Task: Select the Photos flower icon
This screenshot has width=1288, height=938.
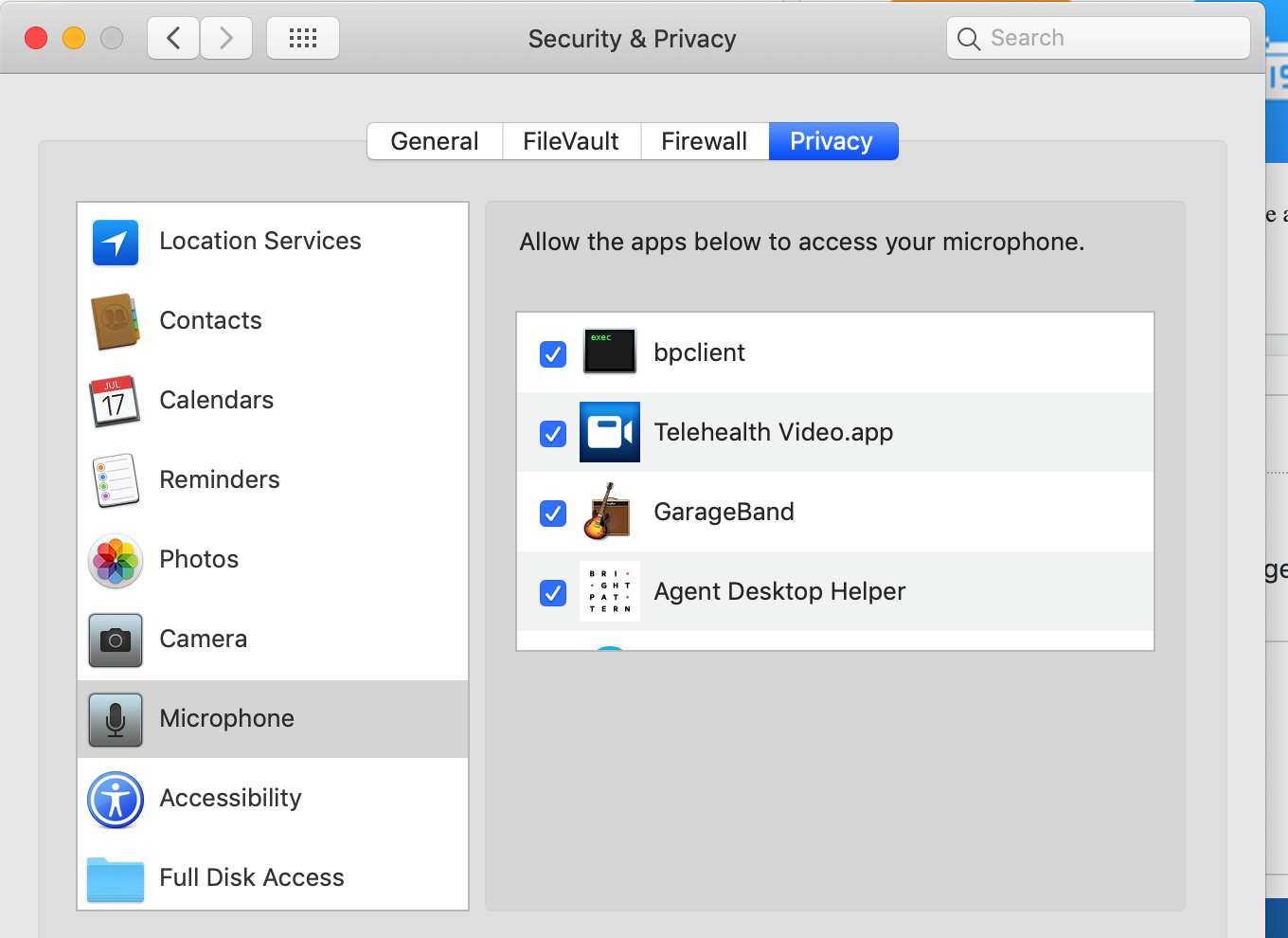Action: tap(116, 560)
